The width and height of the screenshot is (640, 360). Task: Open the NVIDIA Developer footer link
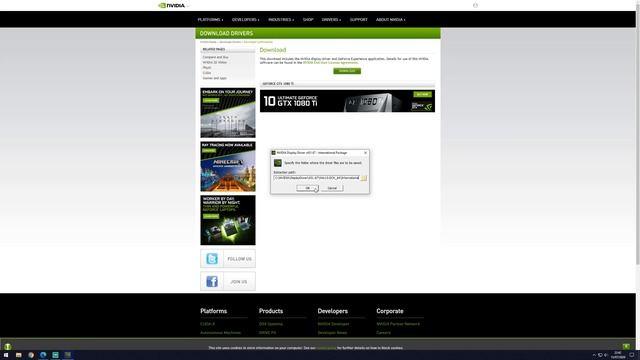(x=333, y=324)
